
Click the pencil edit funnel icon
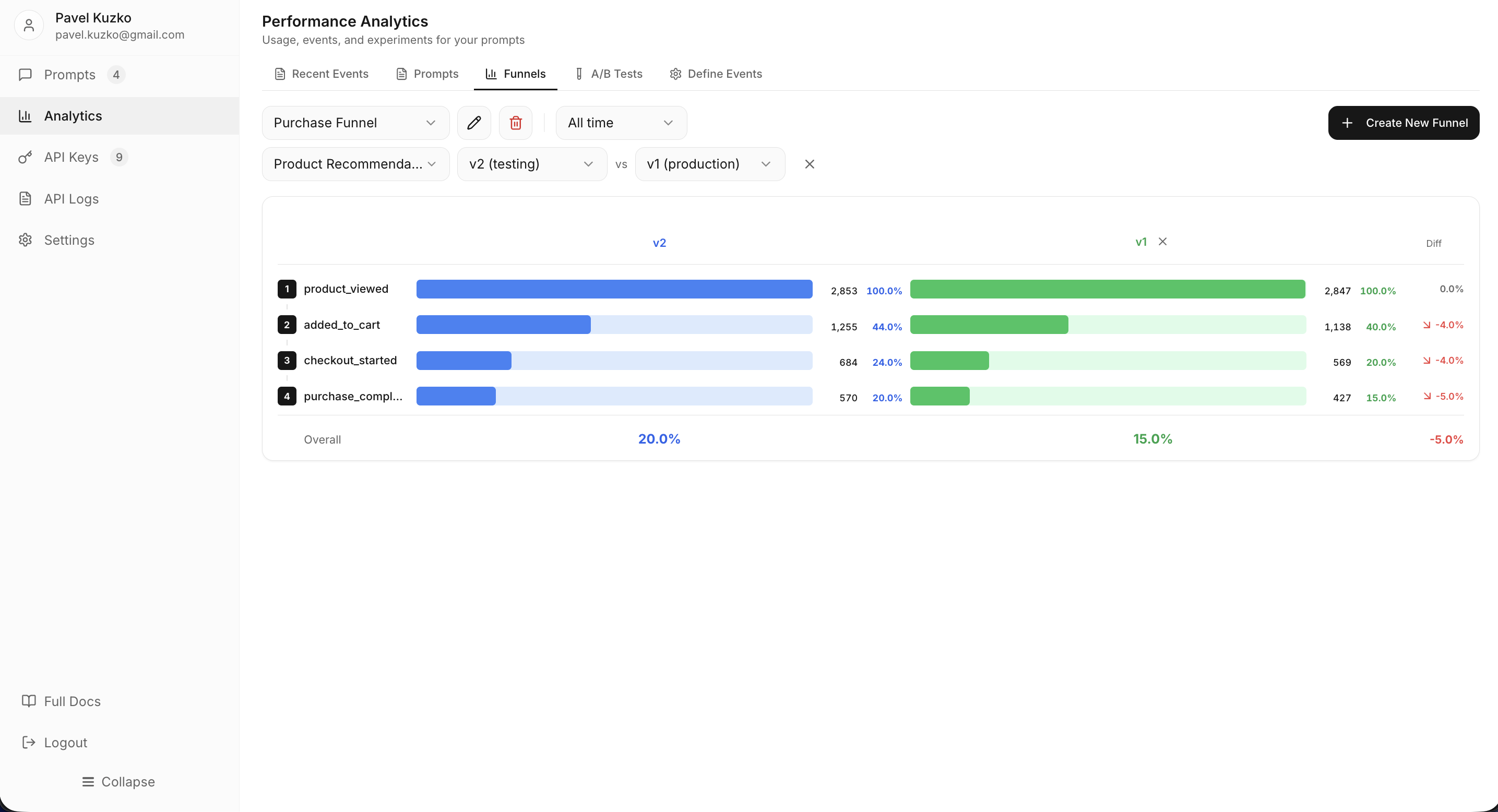coord(474,123)
